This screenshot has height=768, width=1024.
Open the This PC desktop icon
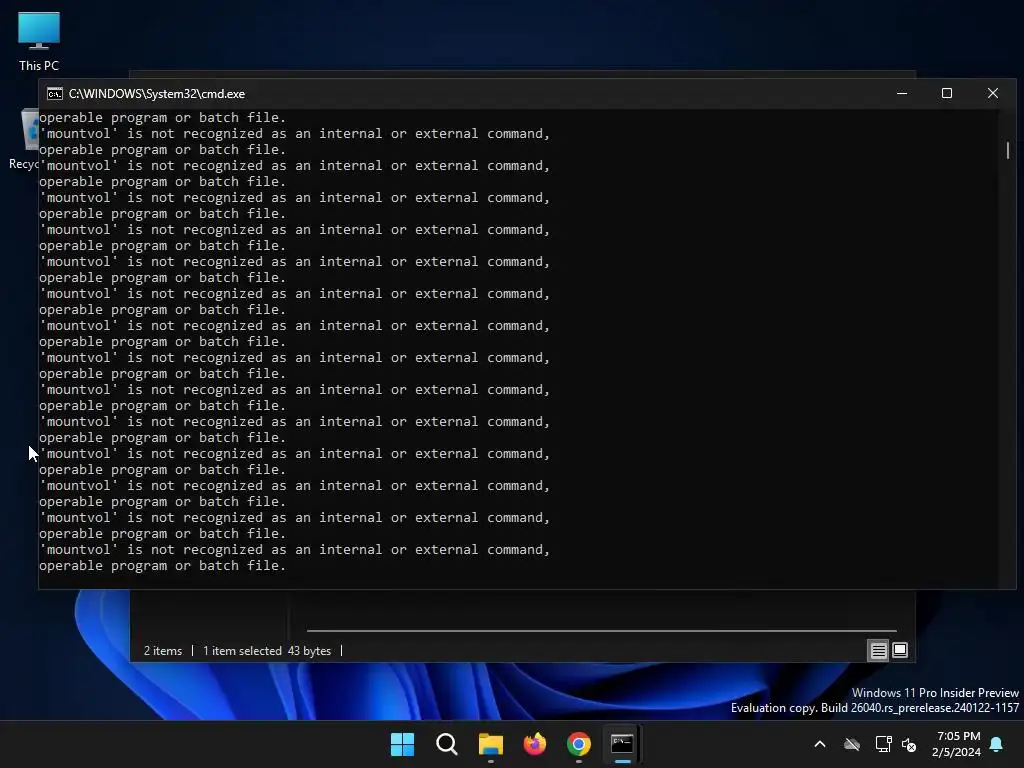pos(39,40)
